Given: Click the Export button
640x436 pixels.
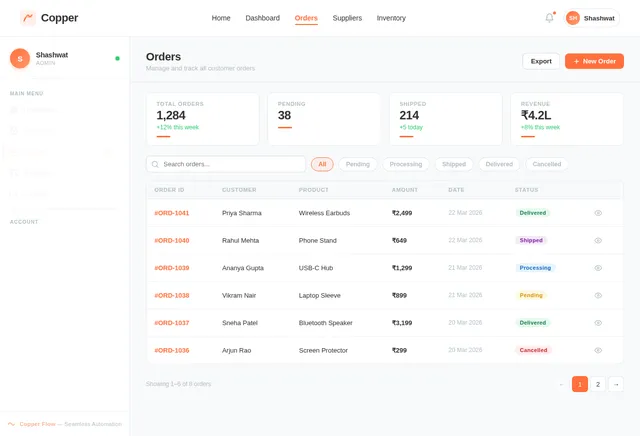Looking at the screenshot, I should pos(541,61).
